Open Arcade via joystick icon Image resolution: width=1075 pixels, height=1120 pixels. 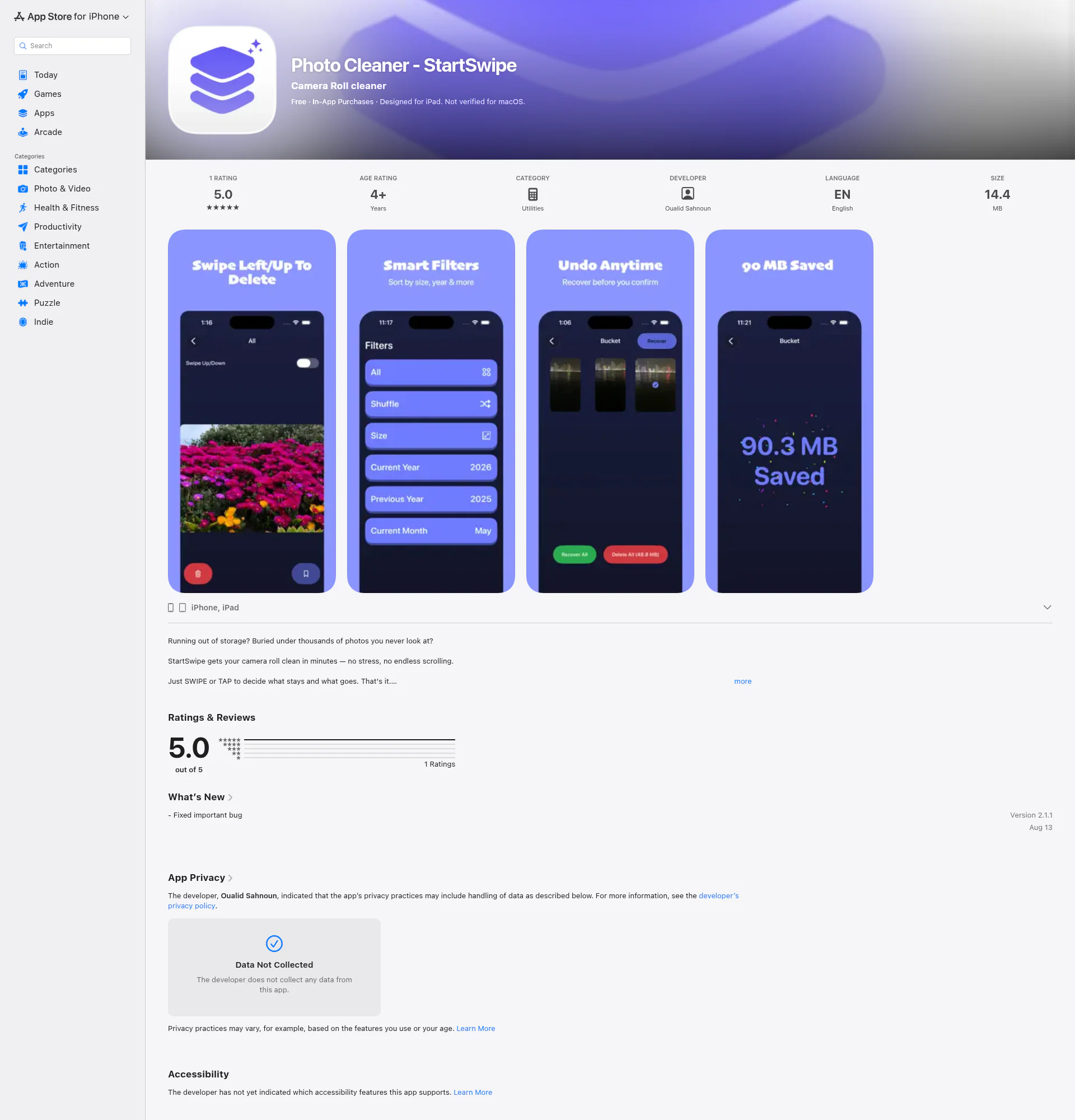pyautogui.click(x=23, y=132)
